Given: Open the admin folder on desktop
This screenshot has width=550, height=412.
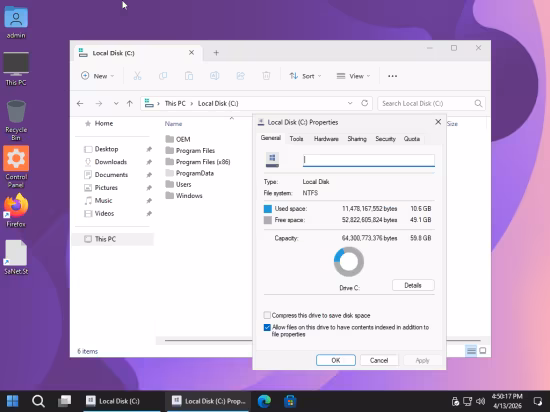Looking at the screenshot, I should coord(16,22).
